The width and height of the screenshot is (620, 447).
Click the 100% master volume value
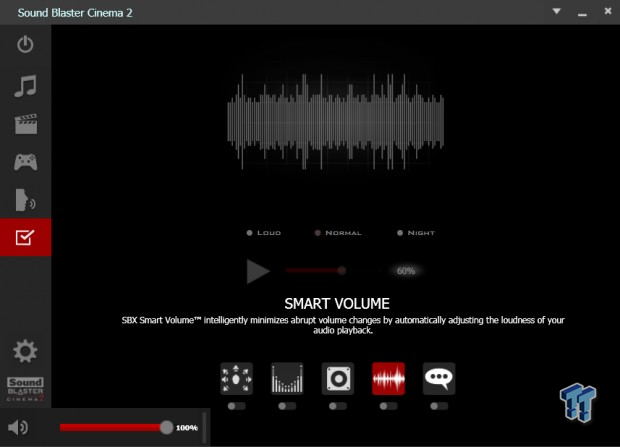coord(187,428)
